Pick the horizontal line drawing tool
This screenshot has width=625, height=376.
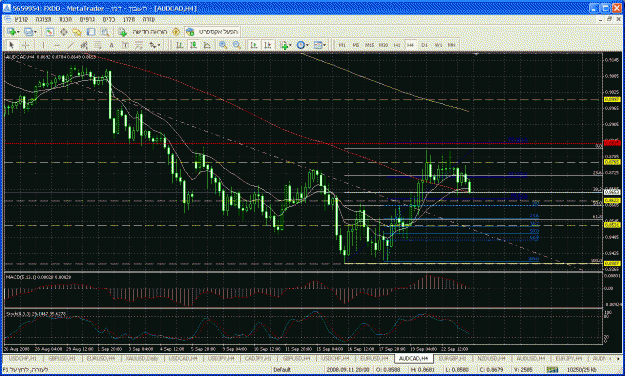pos(57,45)
